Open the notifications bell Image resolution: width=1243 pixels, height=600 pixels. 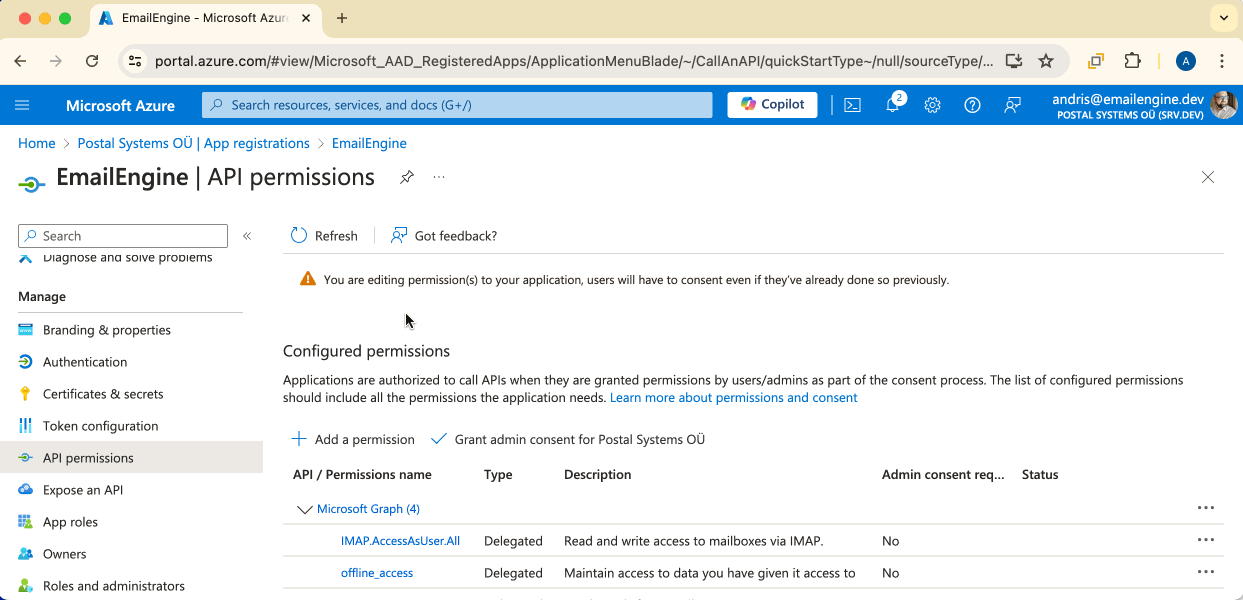pos(893,105)
